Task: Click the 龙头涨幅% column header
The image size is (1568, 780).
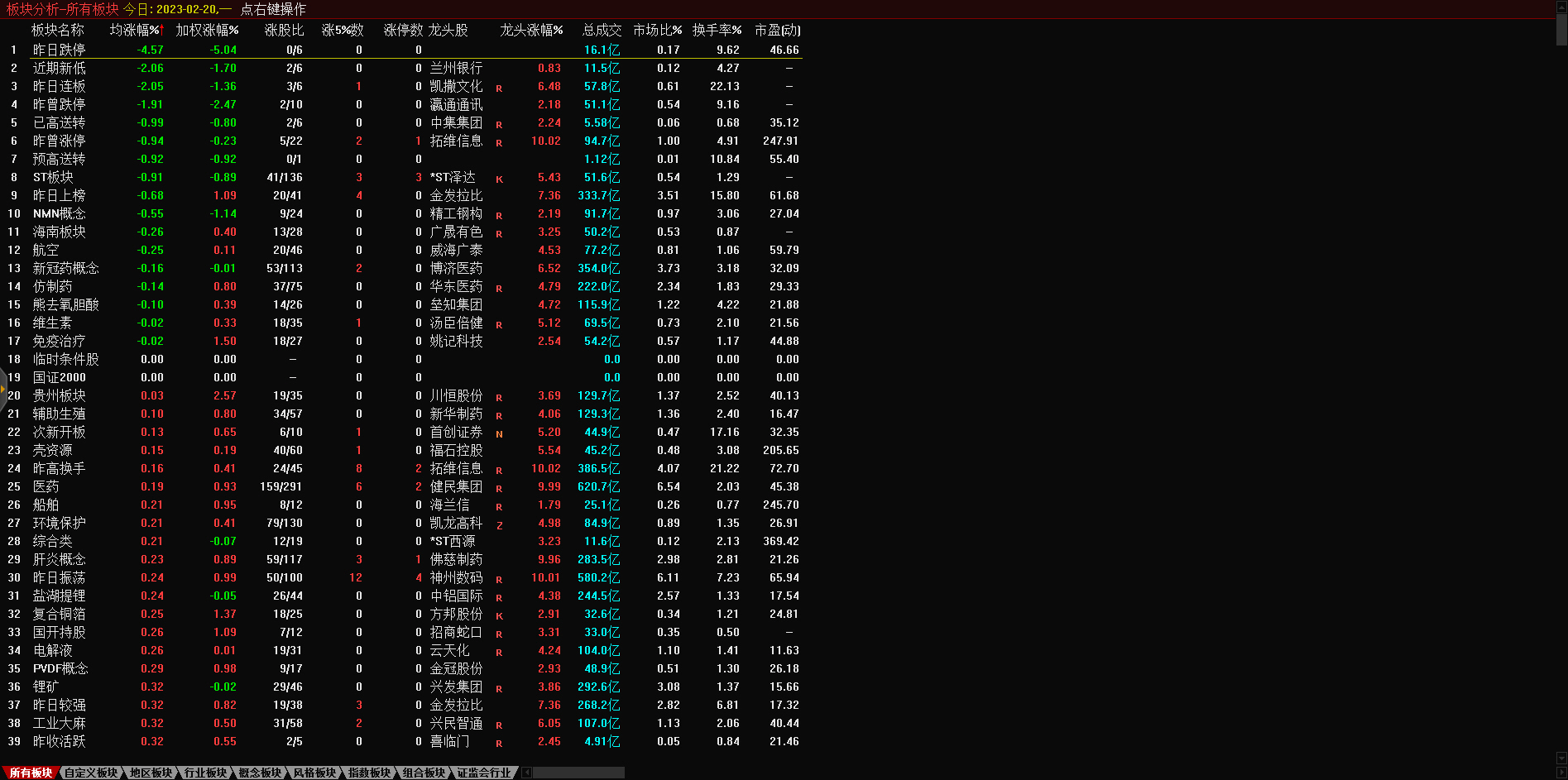Action: coord(531,30)
